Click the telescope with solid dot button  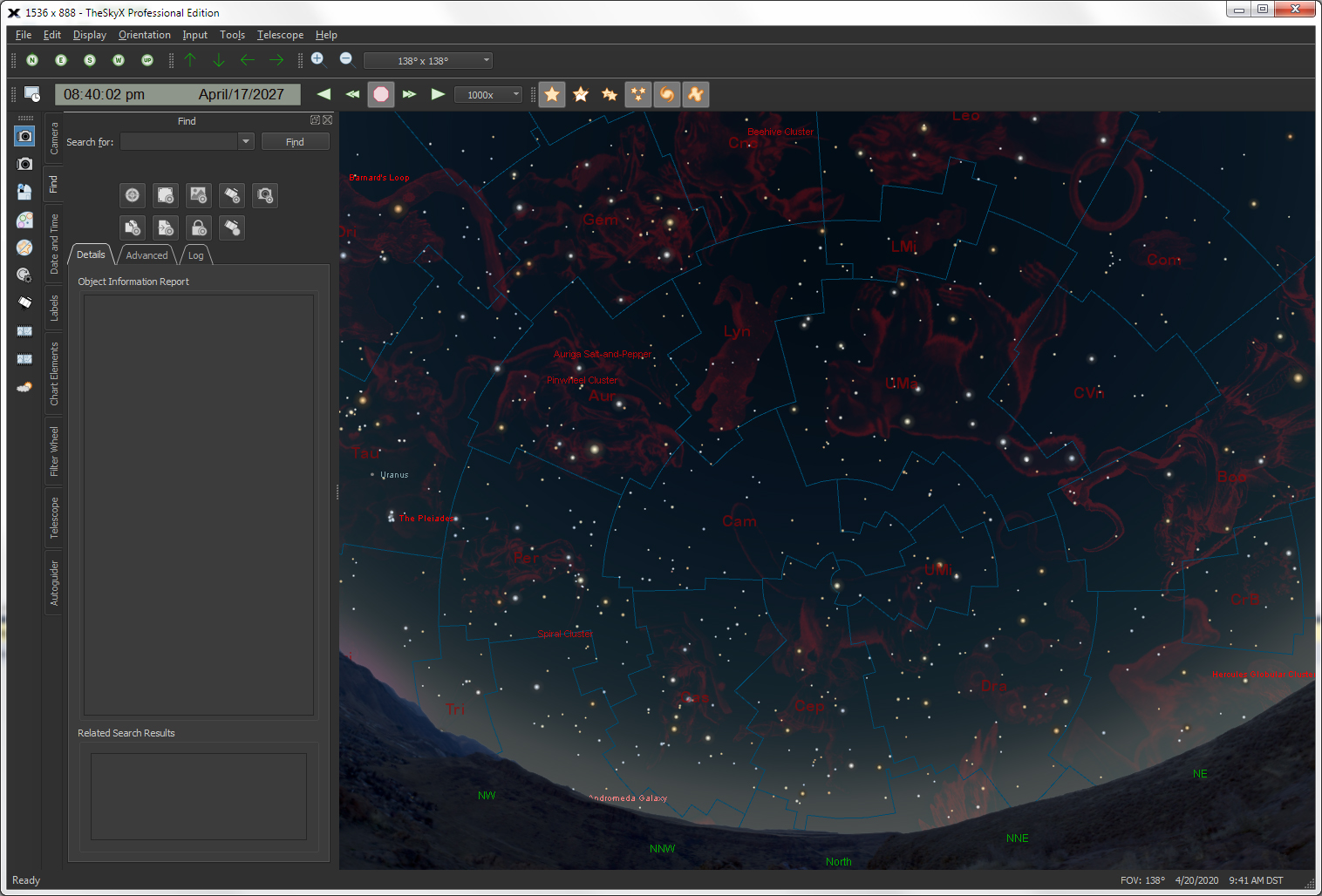(x=232, y=227)
